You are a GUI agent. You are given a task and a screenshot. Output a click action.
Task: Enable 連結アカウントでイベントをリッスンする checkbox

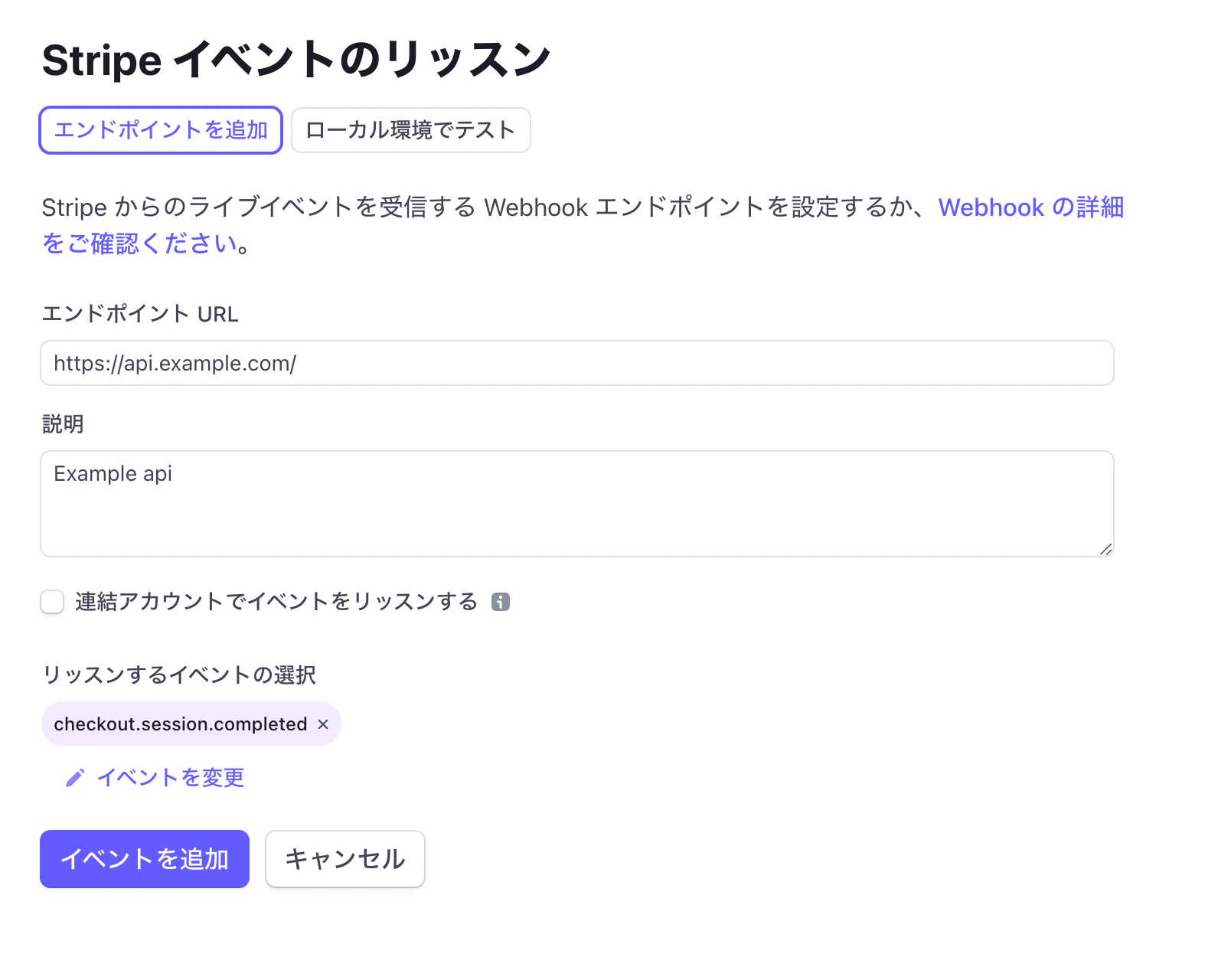point(52,602)
